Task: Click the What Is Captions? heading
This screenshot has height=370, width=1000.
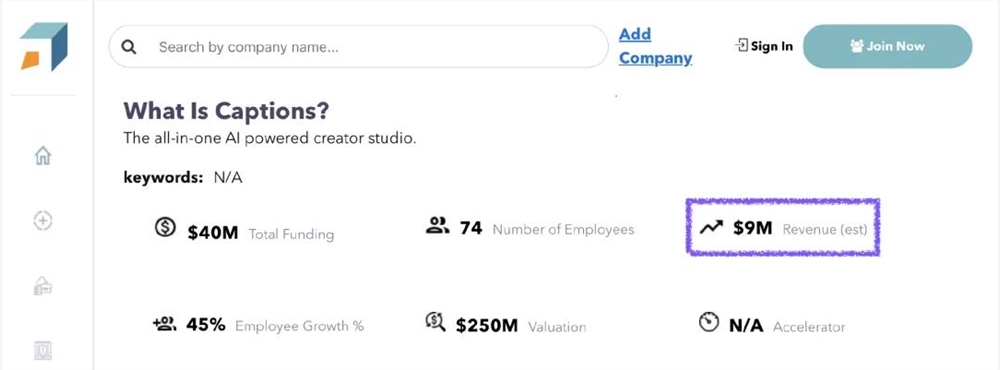Action: pyautogui.click(x=226, y=111)
